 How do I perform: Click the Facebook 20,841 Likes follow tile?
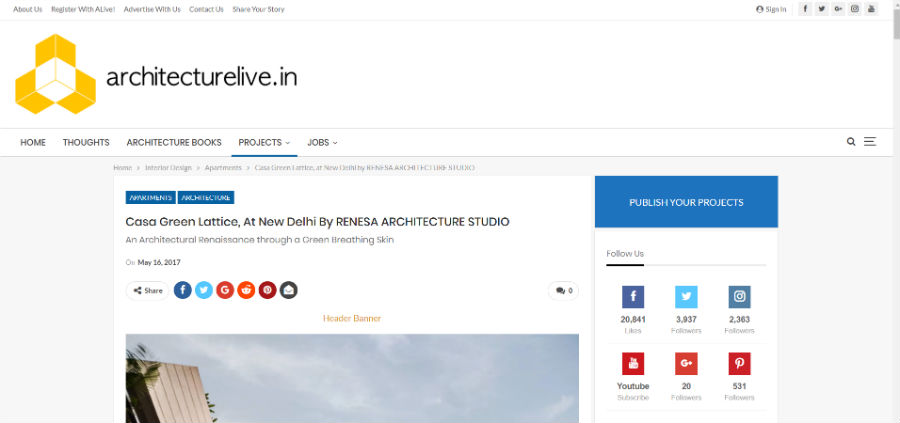(633, 310)
